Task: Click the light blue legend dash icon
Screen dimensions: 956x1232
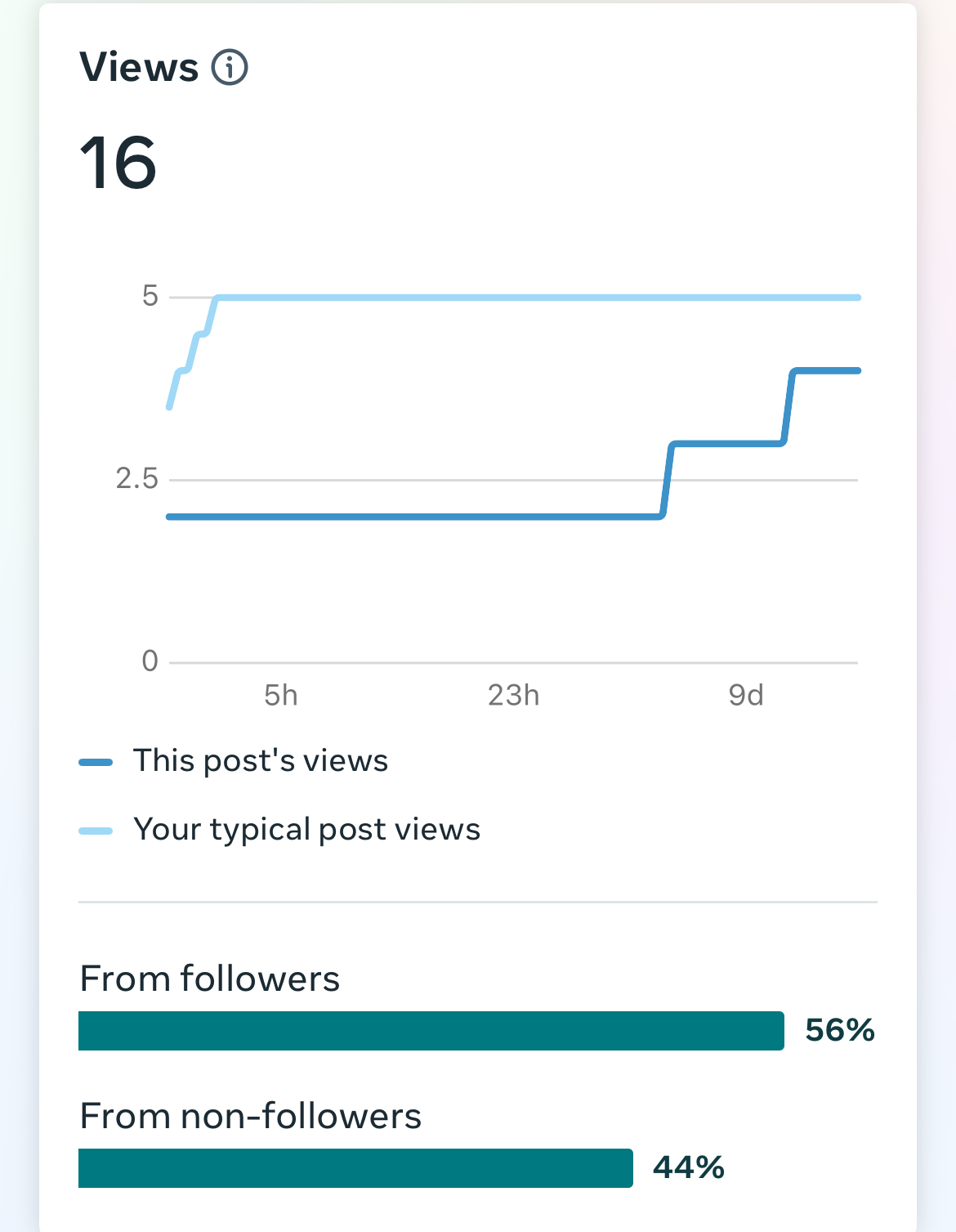Action: [x=96, y=831]
